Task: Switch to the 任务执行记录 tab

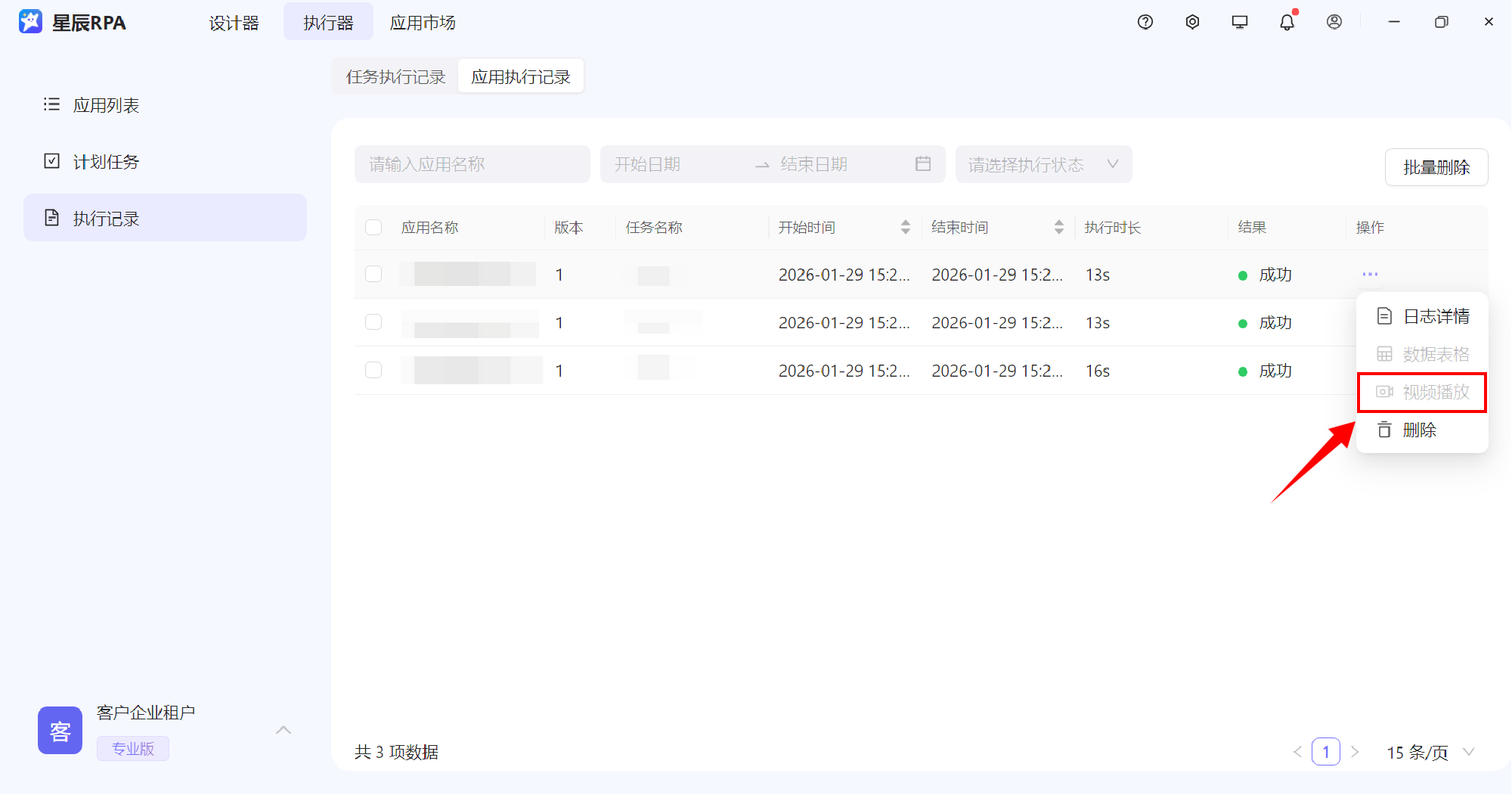Action: tap(395, 76)
